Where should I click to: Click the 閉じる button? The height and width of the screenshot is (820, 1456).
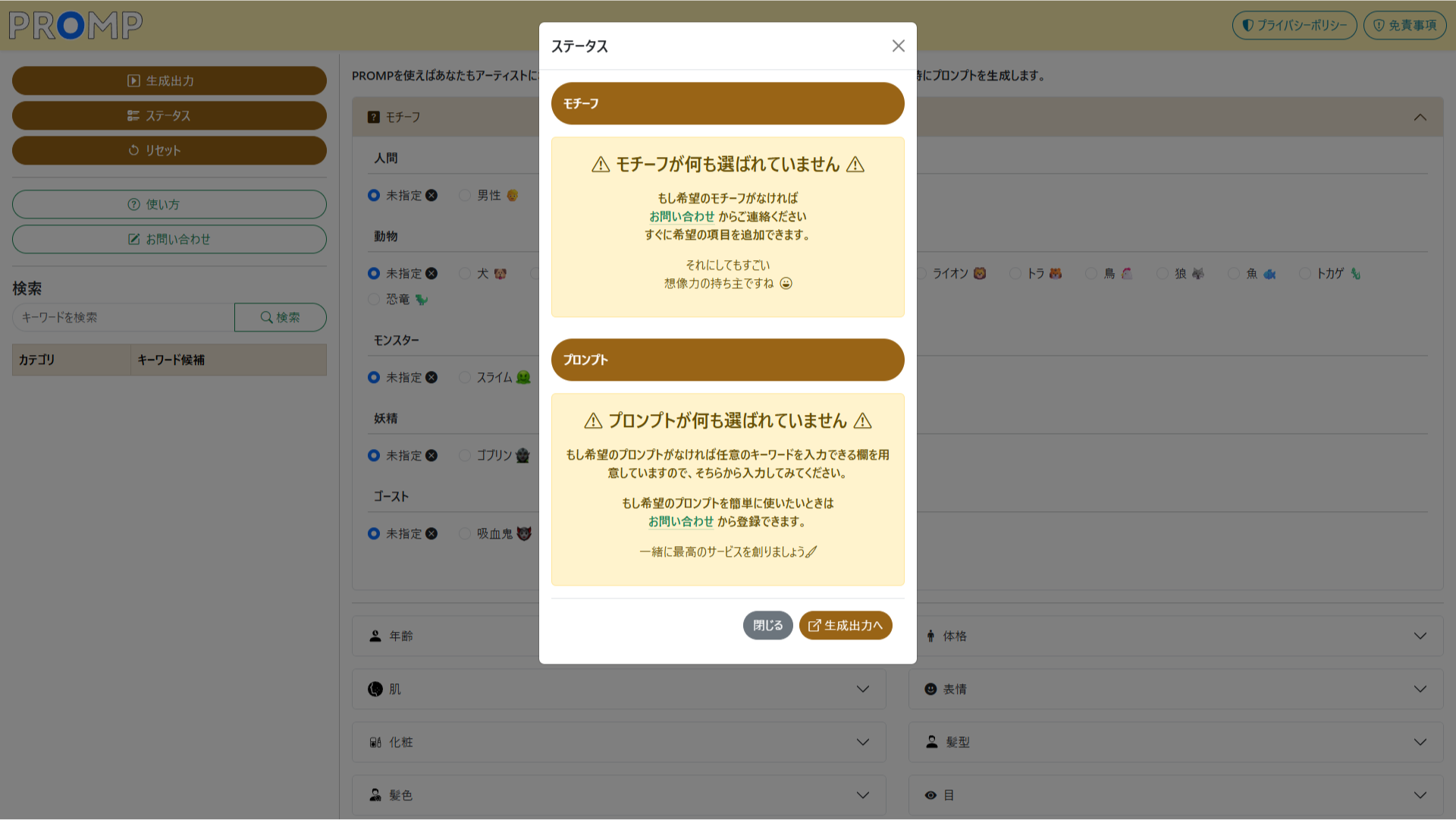[x=767, y=626]
